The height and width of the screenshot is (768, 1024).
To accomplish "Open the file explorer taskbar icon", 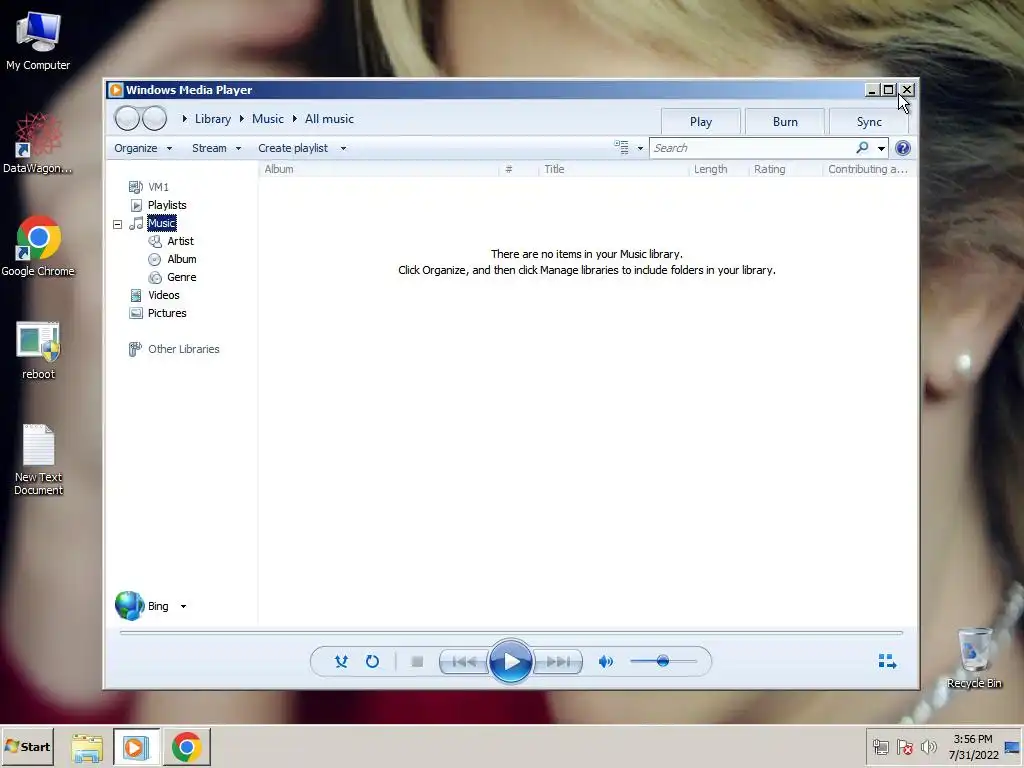I will pos(87,747).
